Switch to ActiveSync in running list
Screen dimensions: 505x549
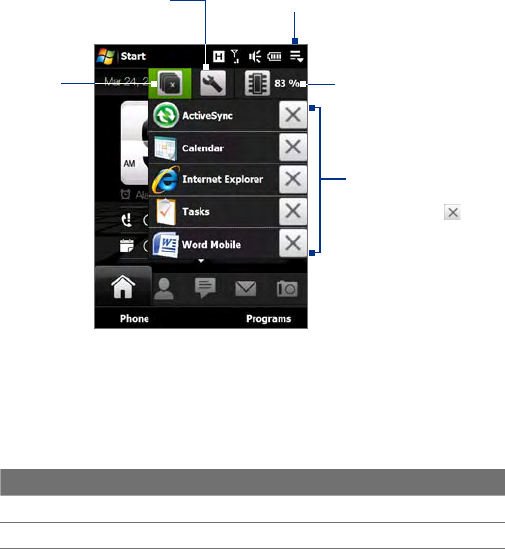click(x=214, y=116)
